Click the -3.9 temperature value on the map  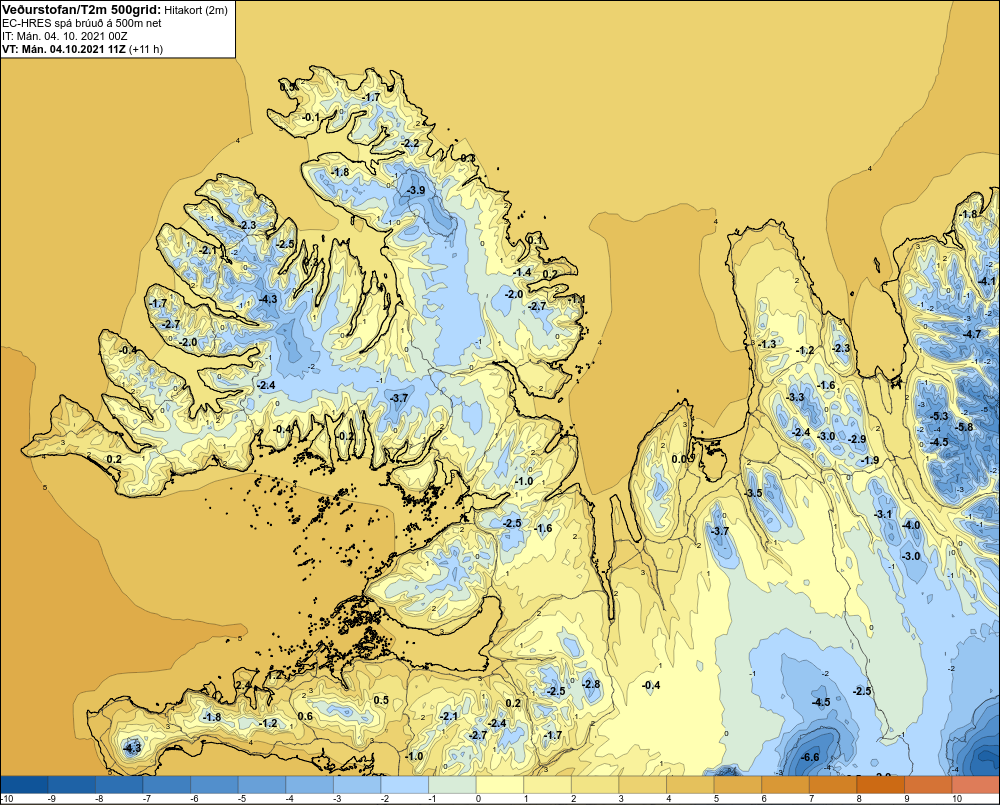pyautogui.click(x=416, y=191)
